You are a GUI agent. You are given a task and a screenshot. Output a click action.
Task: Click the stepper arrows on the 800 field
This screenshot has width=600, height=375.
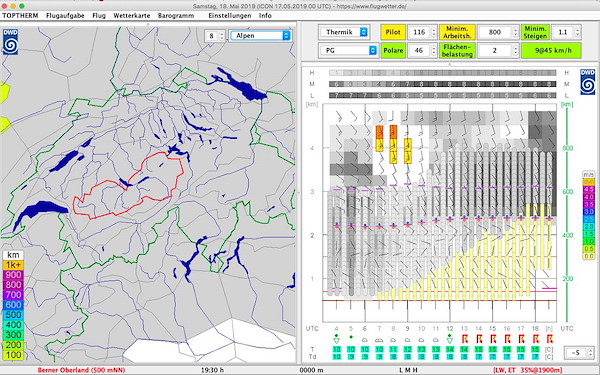[x=515, y=32]
